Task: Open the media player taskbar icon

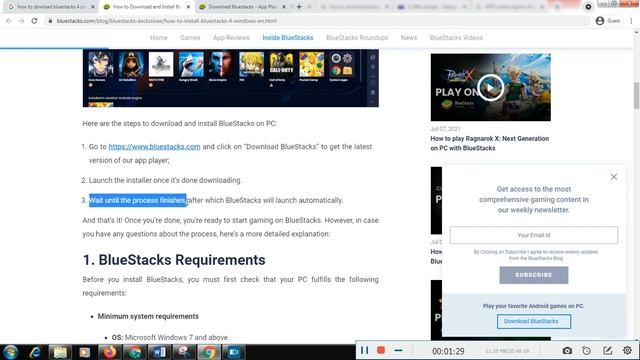Action: pos(84,352)
